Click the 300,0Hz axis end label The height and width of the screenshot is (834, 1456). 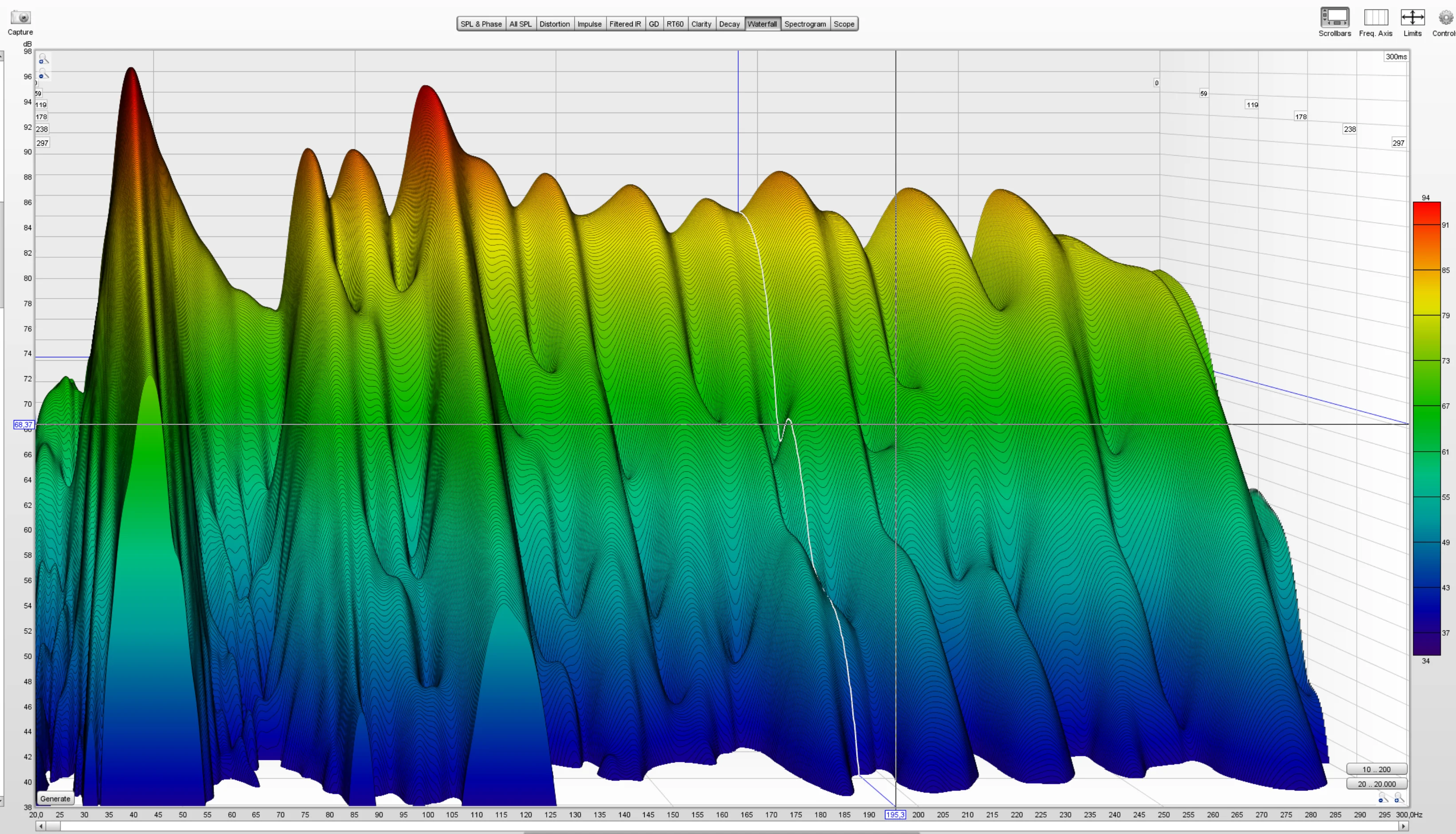click(1409, 814)
